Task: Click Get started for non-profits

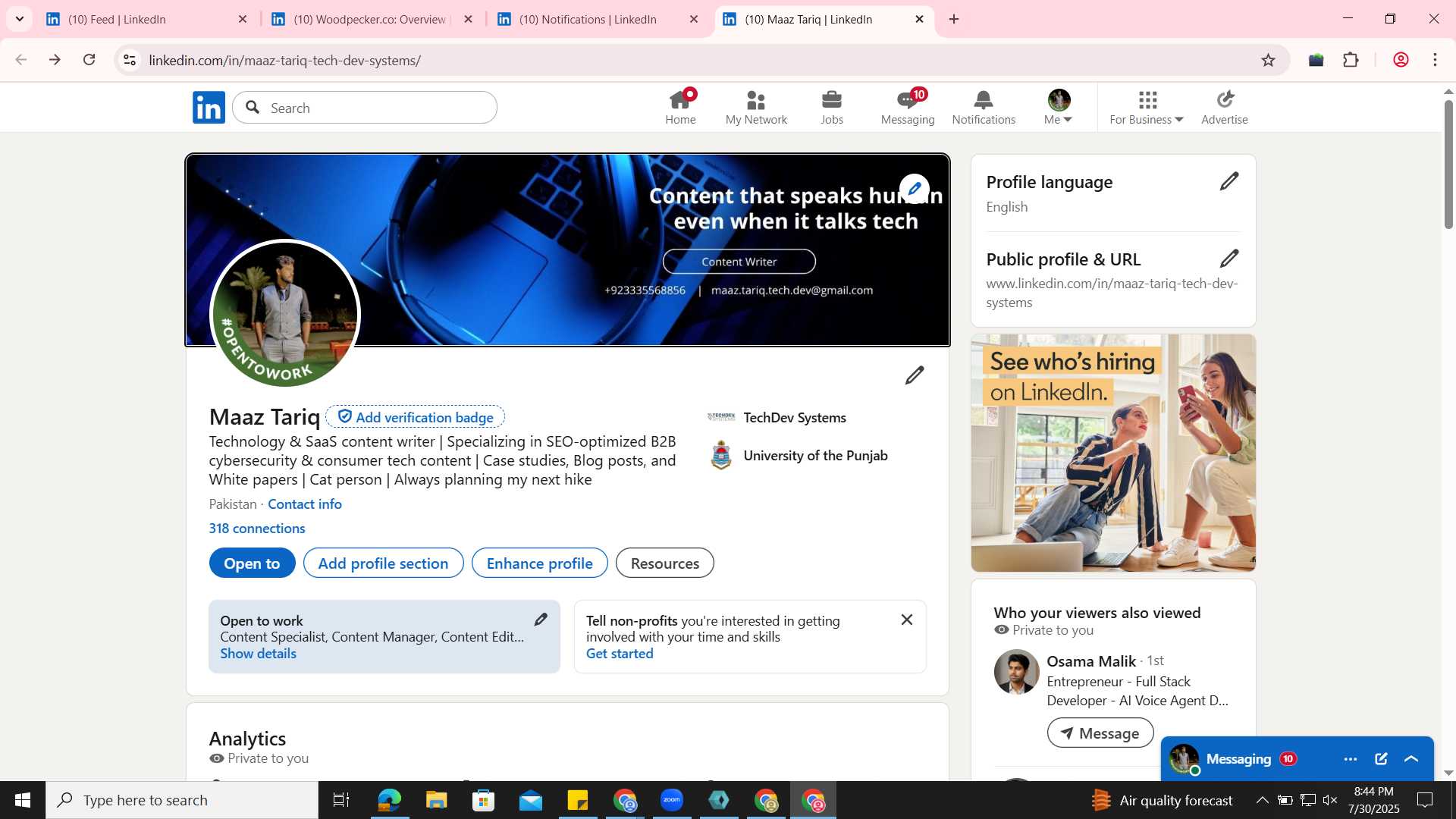Action: (x=620, y=654)
